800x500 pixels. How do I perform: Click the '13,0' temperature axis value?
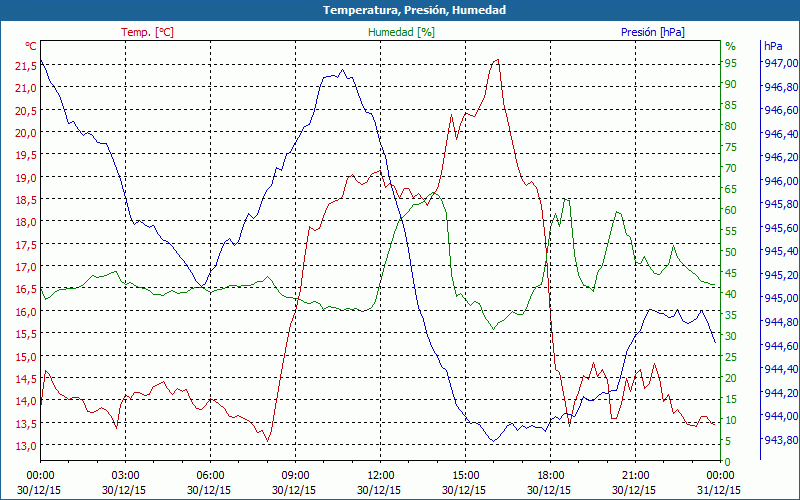26,446
